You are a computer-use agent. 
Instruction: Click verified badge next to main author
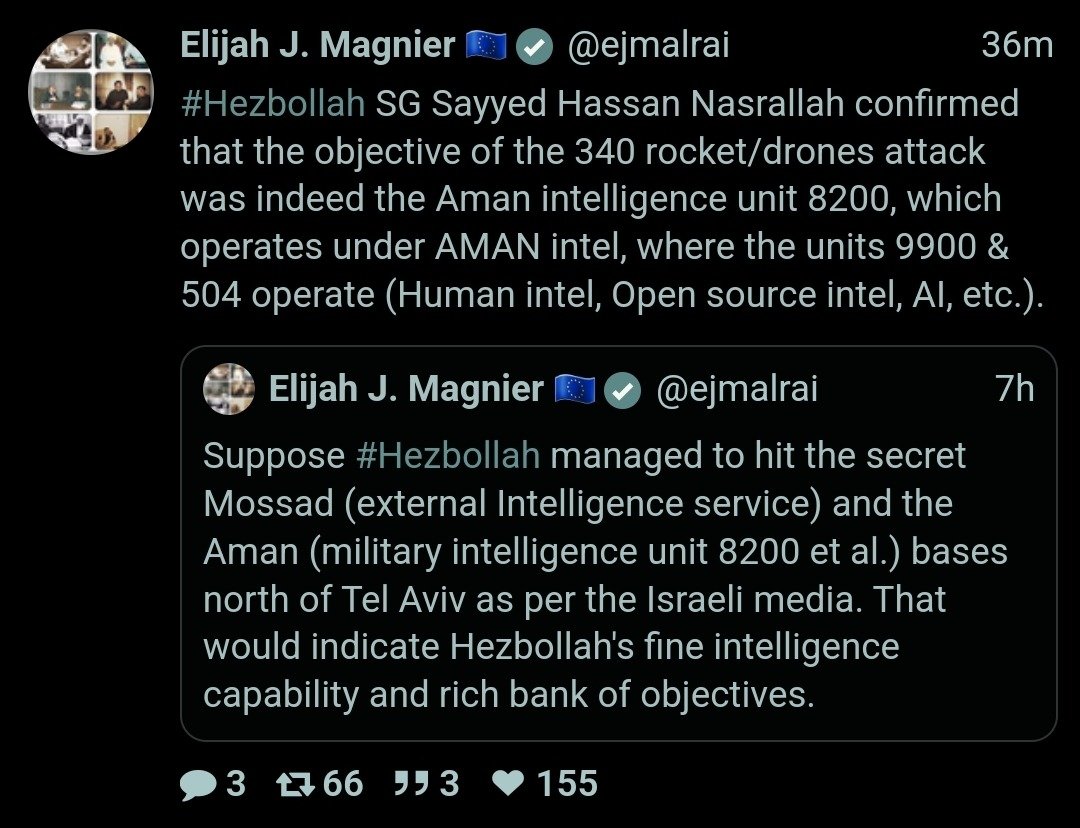(x=535, y=47)
